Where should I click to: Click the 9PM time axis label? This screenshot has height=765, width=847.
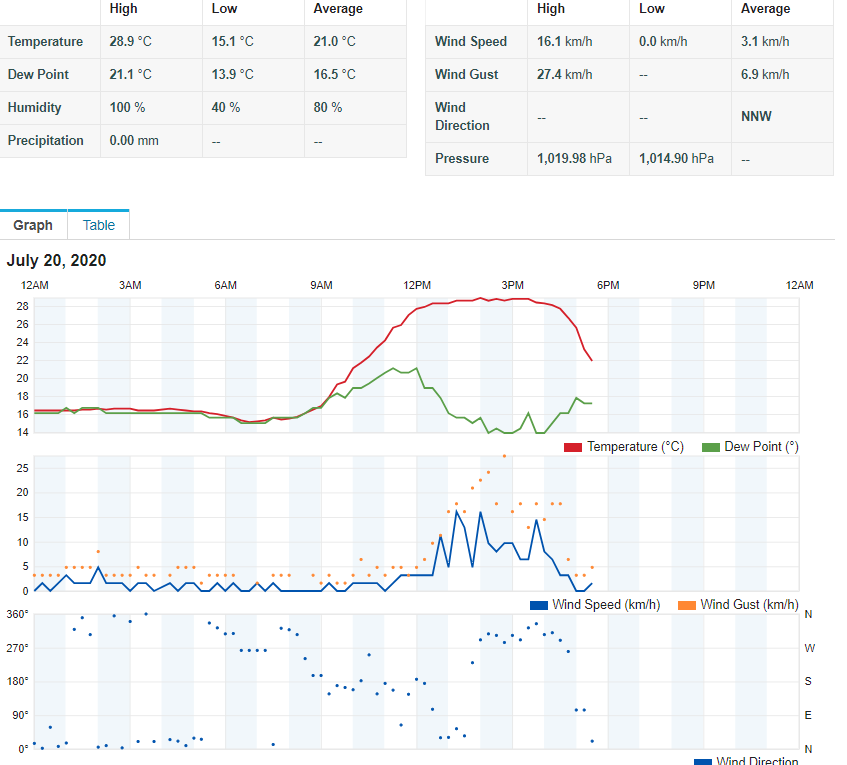coord(704,285)
